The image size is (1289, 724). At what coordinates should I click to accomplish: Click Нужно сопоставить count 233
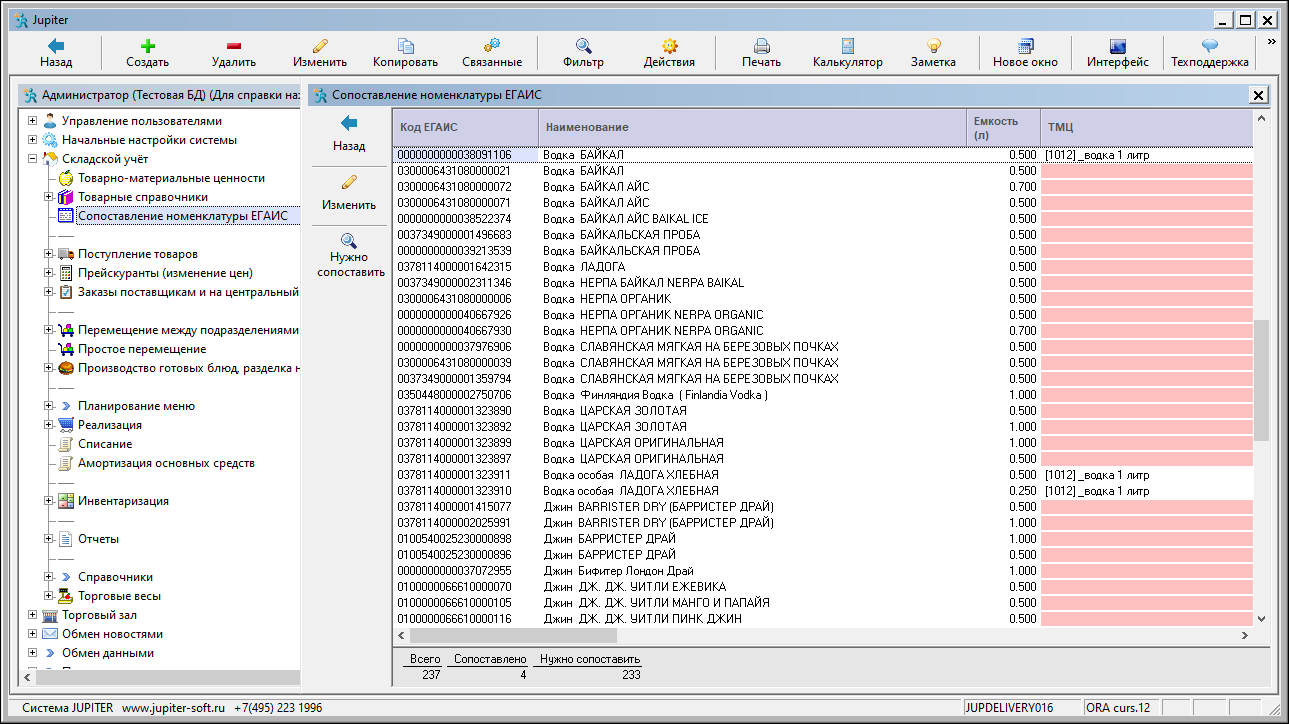pyautogui.click(x=630, y=675)
